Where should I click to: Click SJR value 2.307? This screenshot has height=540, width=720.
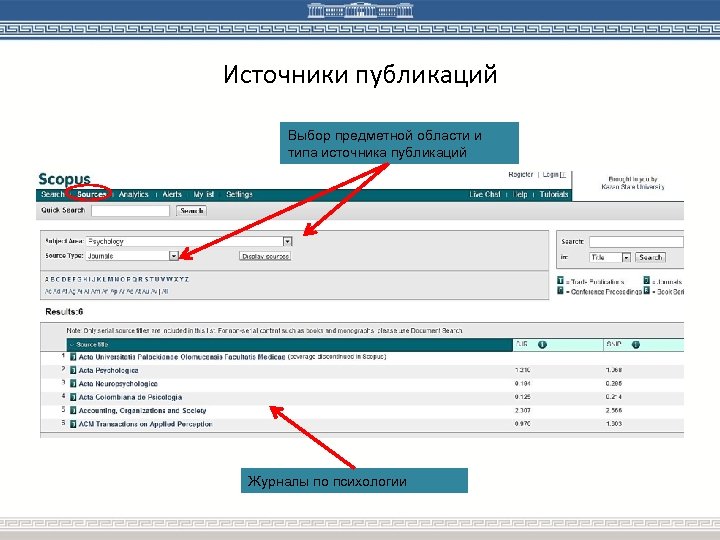(523, 411)
